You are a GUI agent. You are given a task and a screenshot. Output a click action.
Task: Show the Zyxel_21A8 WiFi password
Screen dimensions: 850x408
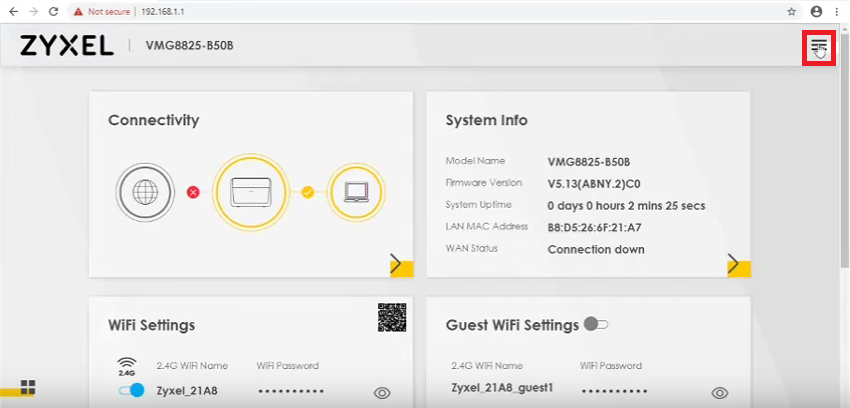coord(382,393)
